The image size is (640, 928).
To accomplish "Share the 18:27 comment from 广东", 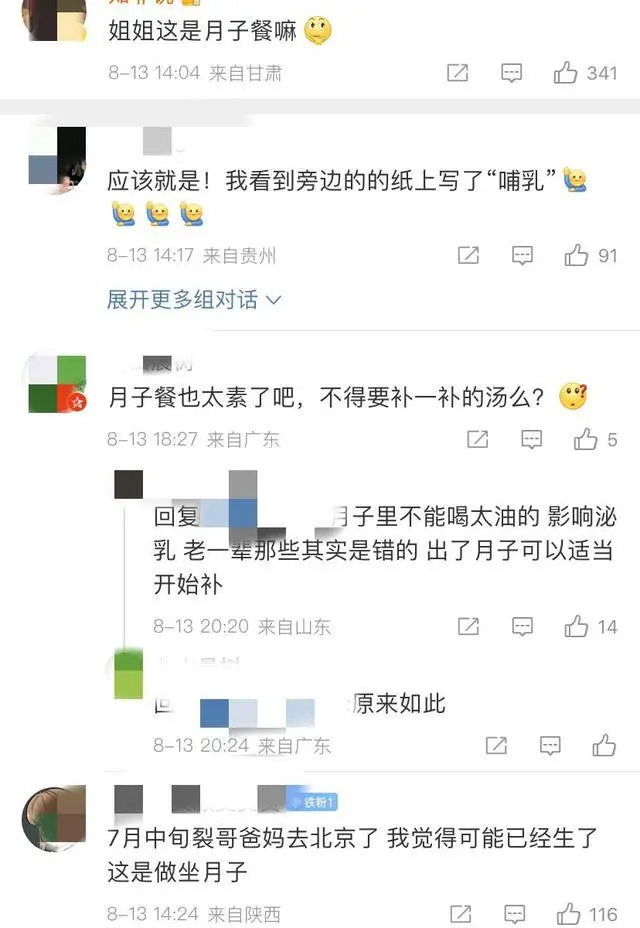I will [x=478, y=439].
